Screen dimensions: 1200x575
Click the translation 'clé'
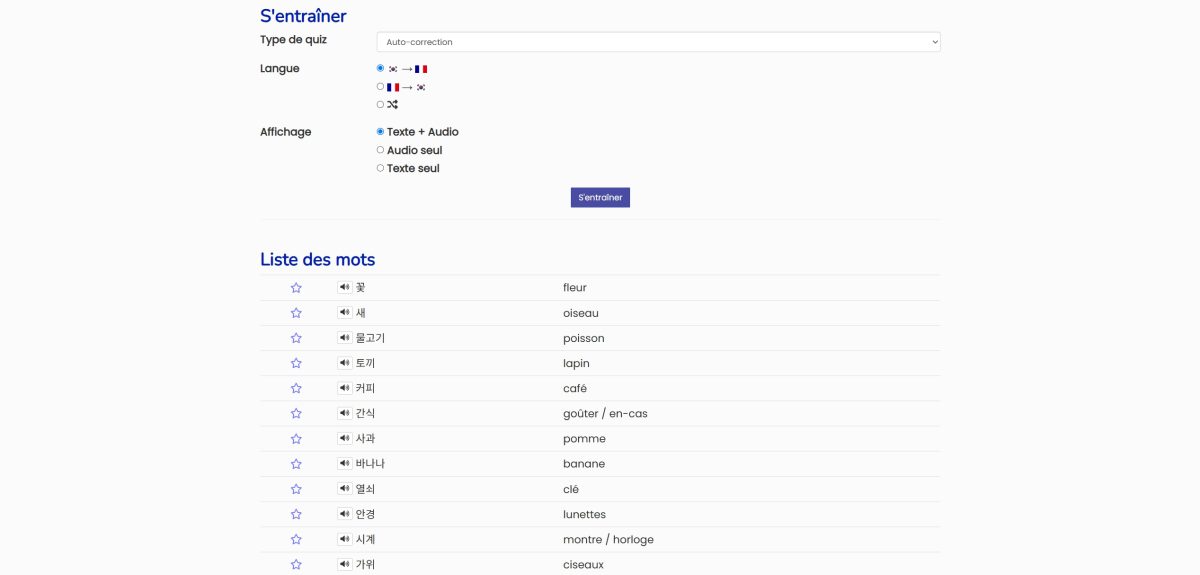point(571,489)
